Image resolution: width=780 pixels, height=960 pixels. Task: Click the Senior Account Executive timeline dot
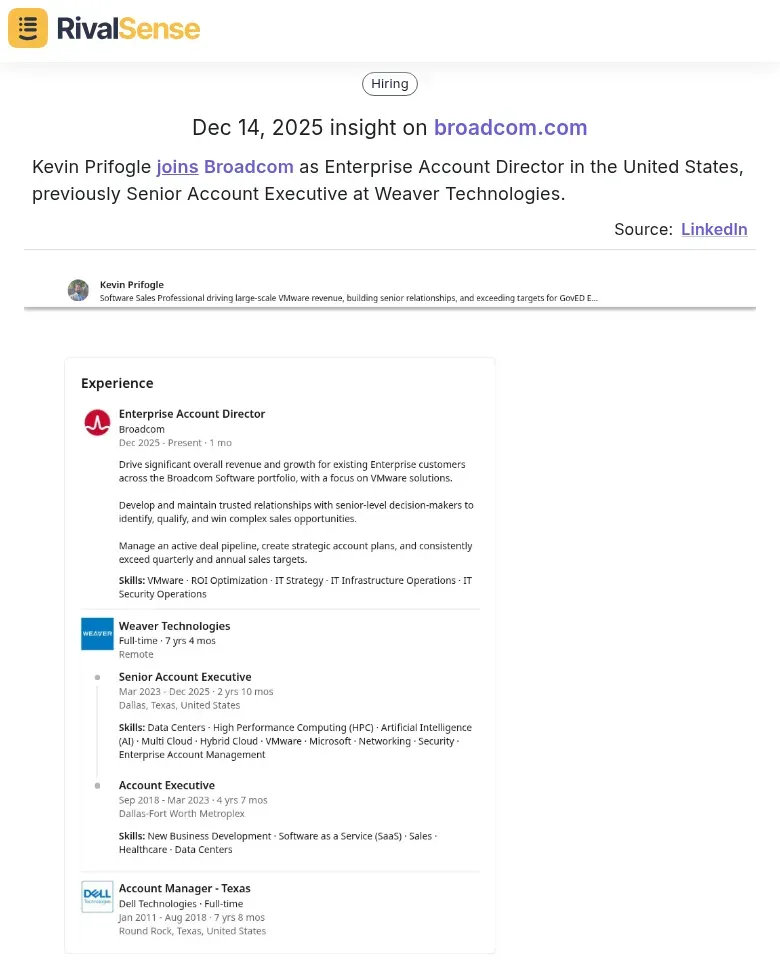pyautogui.click(x=97, y=677)
